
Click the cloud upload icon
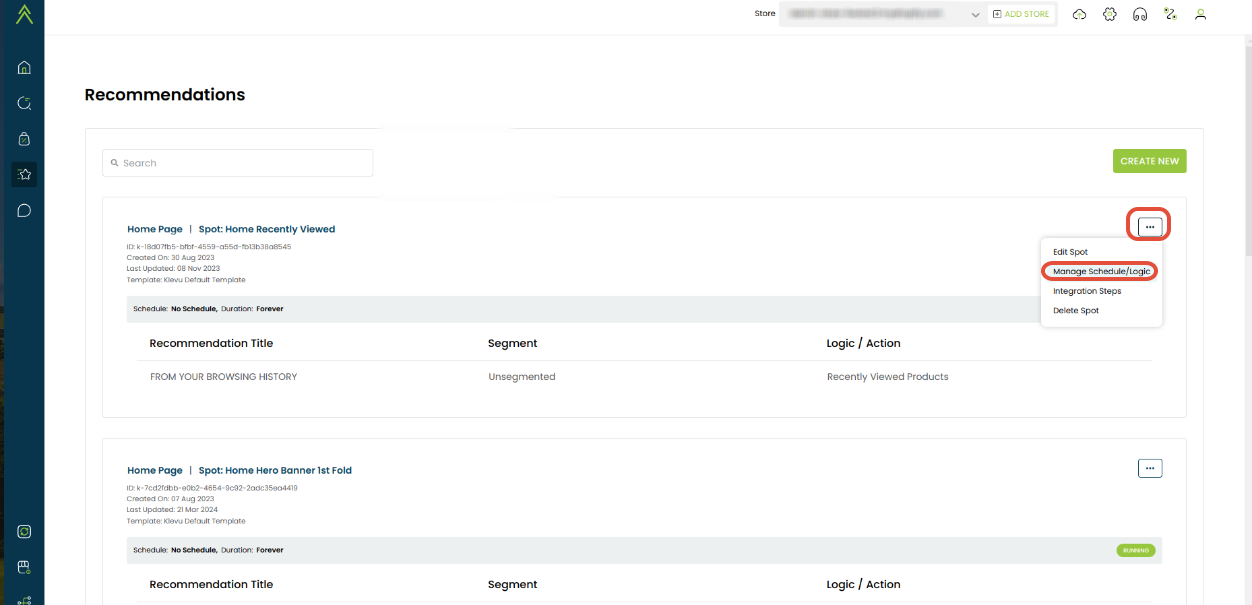(x=1079, y=15)
